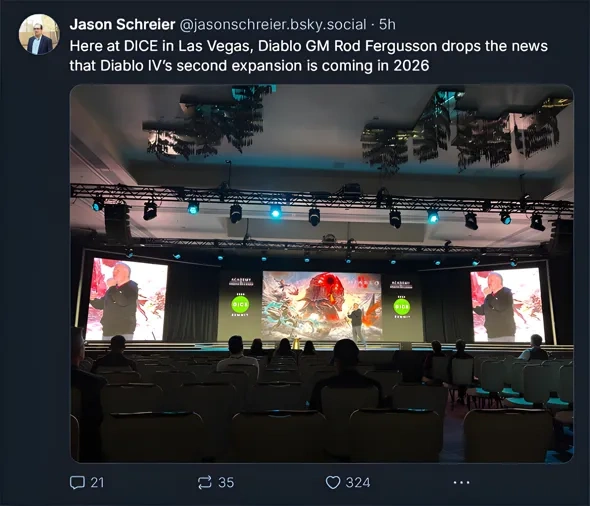The height and width of the screenshot is (506, 590).
Task: Click the like count 324
Action: 358,482
